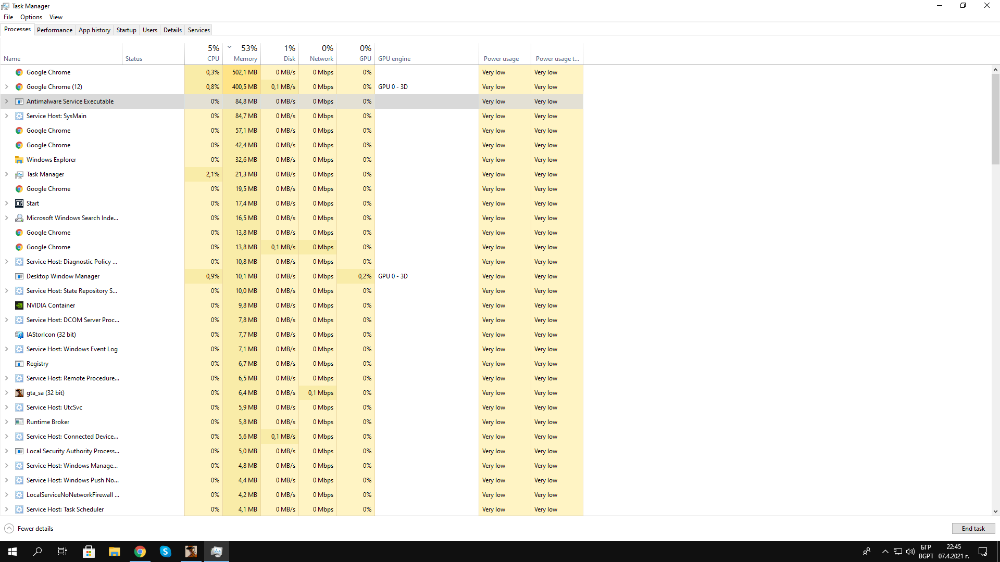The height and width of the screenshot is (562, 1000).
Task: Select the Service Host: Task Scheduler row
Action: 291,510
